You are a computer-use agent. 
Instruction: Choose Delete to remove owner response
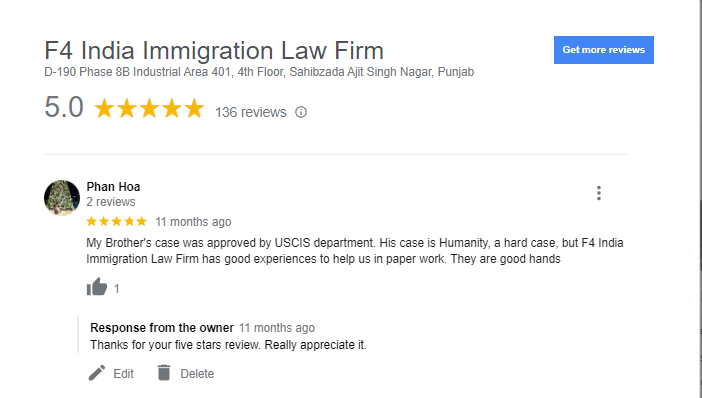pyautogui.click(x=197, y=374)
